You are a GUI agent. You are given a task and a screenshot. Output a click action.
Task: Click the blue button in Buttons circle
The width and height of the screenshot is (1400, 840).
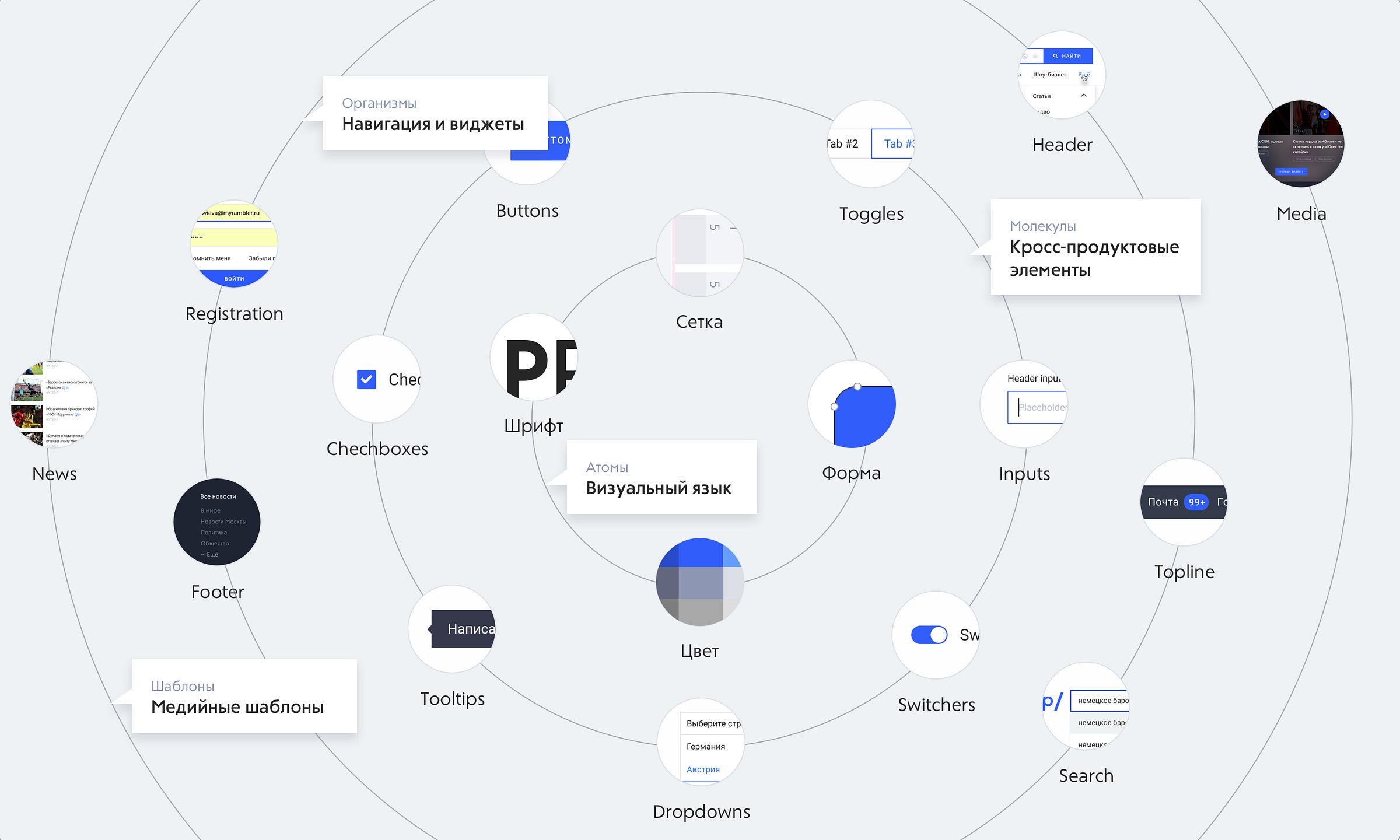pyautogui.click(x=540, y=141)
